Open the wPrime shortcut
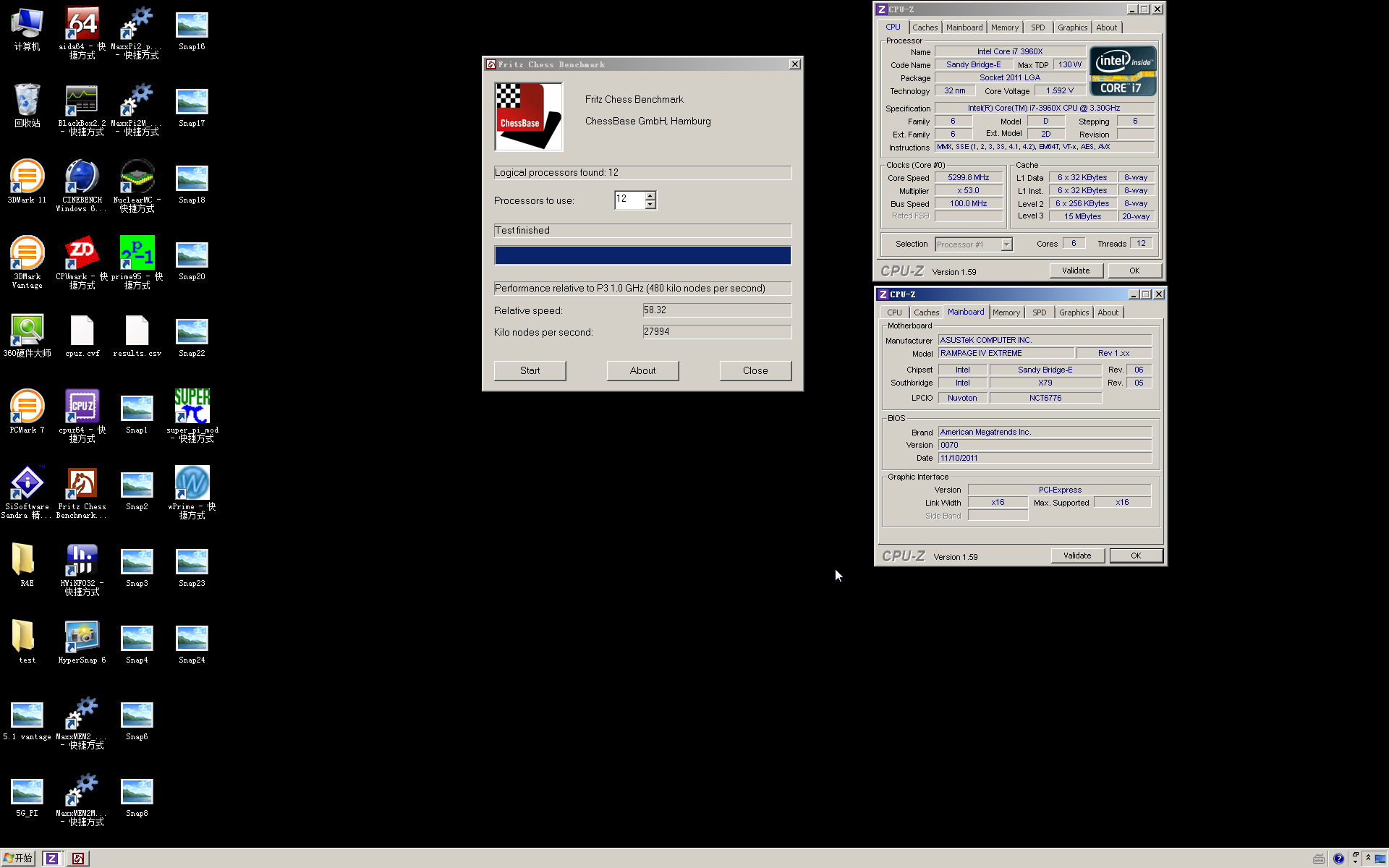This screenshot has width=1389, height=868. 192,493
